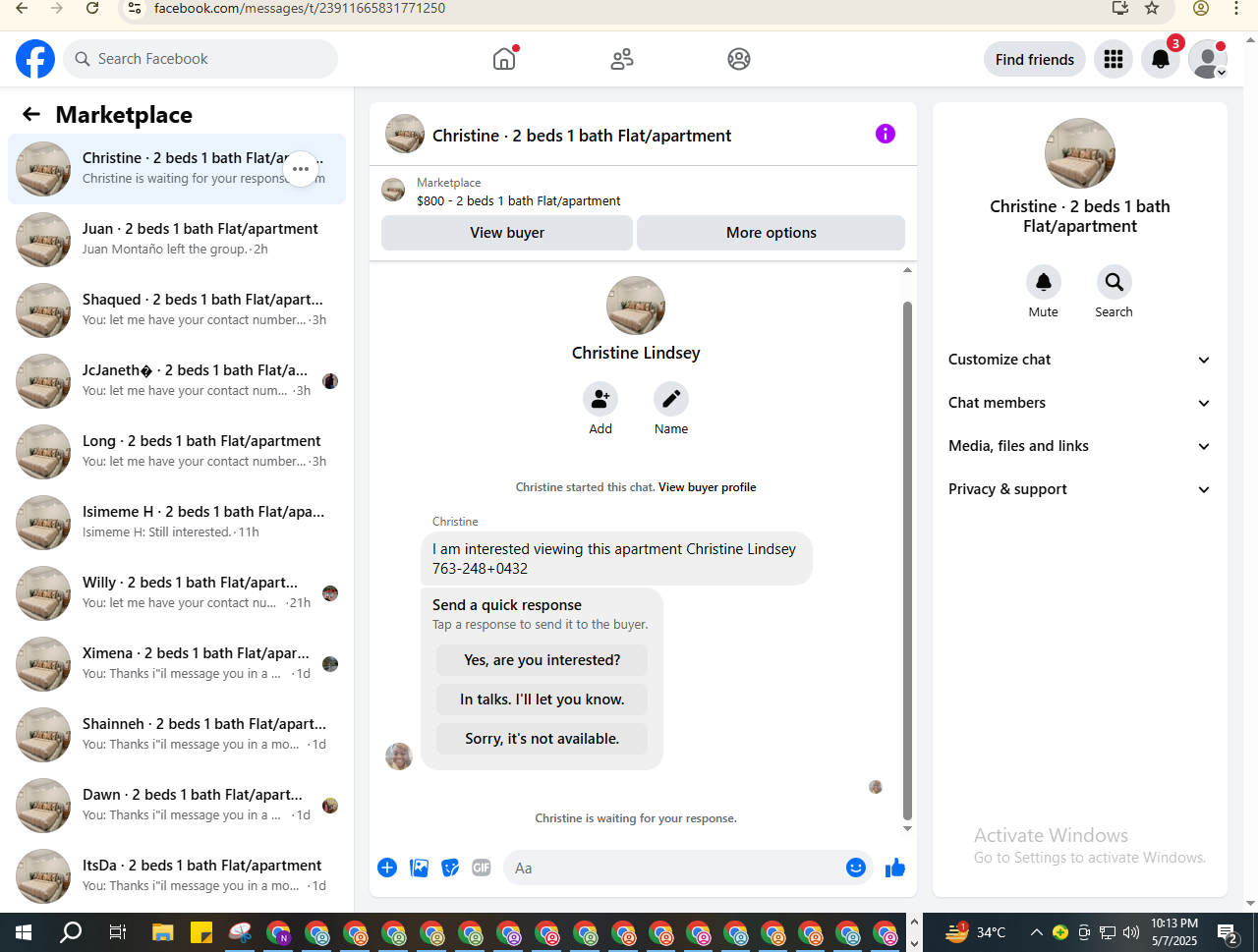Open Dawn's apartment conversation

click(x=177, y=806)
